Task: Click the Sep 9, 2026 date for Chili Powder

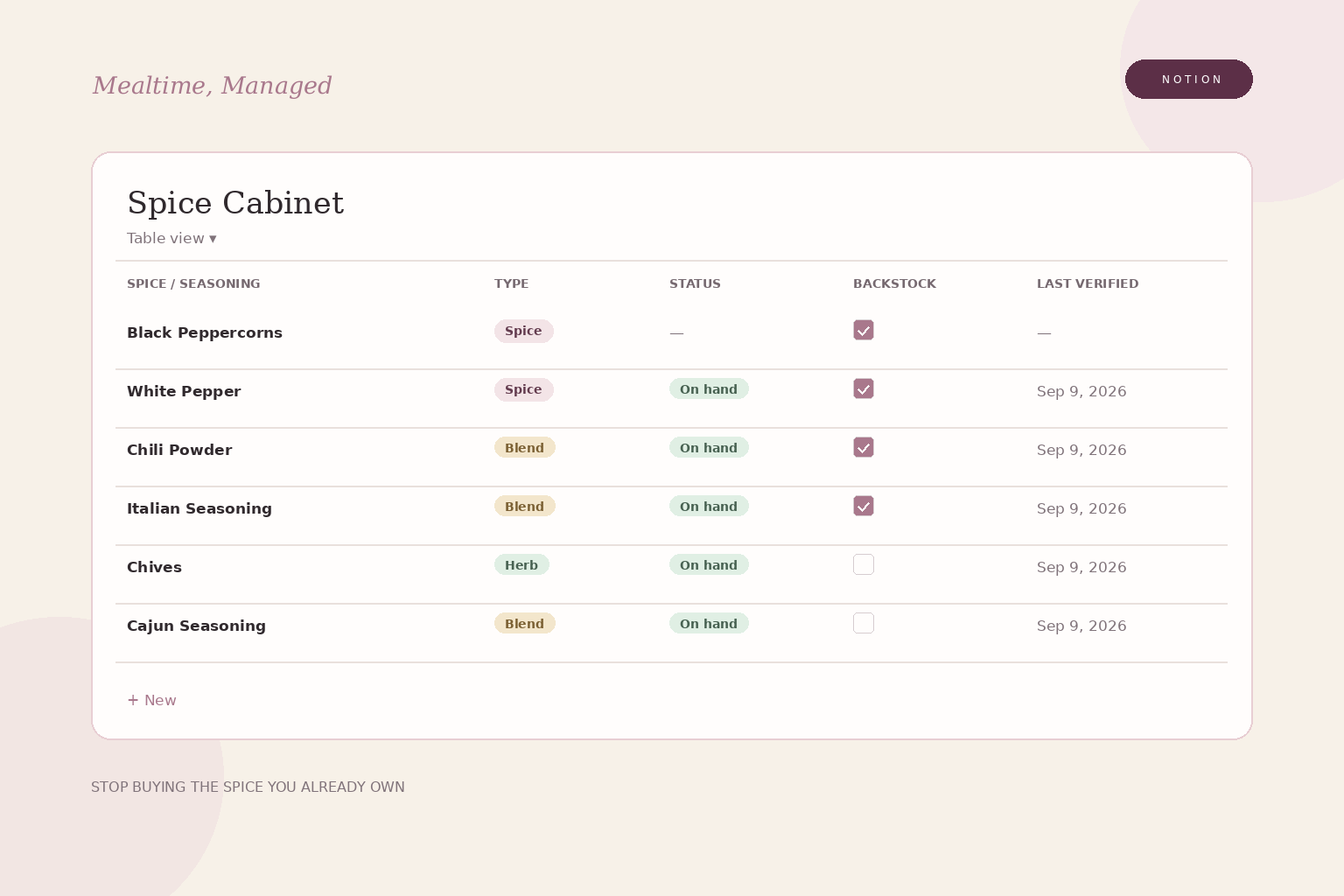Action: click(1081, 450)
